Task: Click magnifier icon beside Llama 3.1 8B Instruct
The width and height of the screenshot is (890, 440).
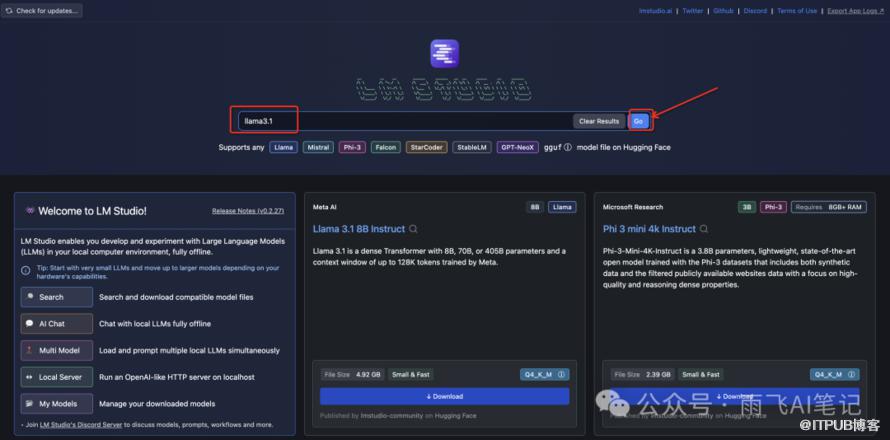Action: tap(413, 229)
